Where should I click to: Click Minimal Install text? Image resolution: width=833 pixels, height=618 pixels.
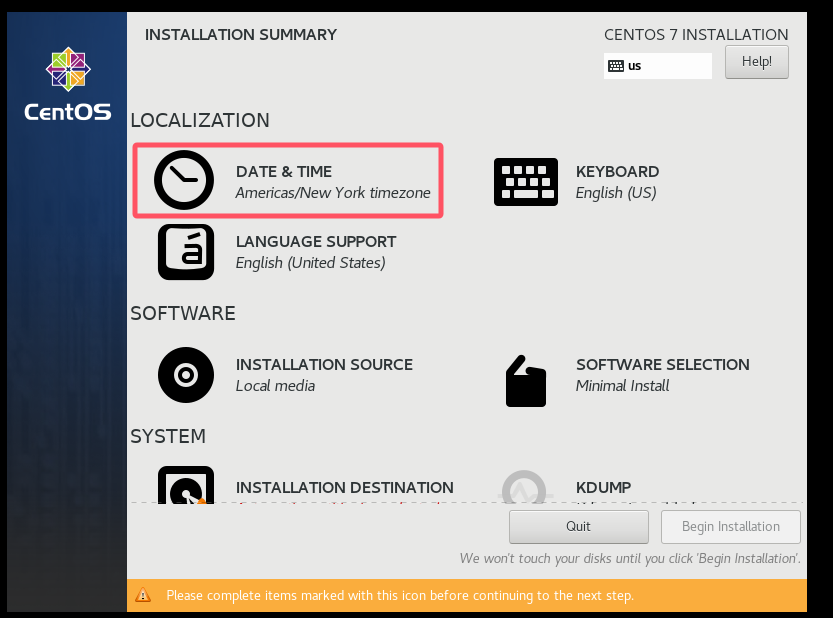(623, 386)
